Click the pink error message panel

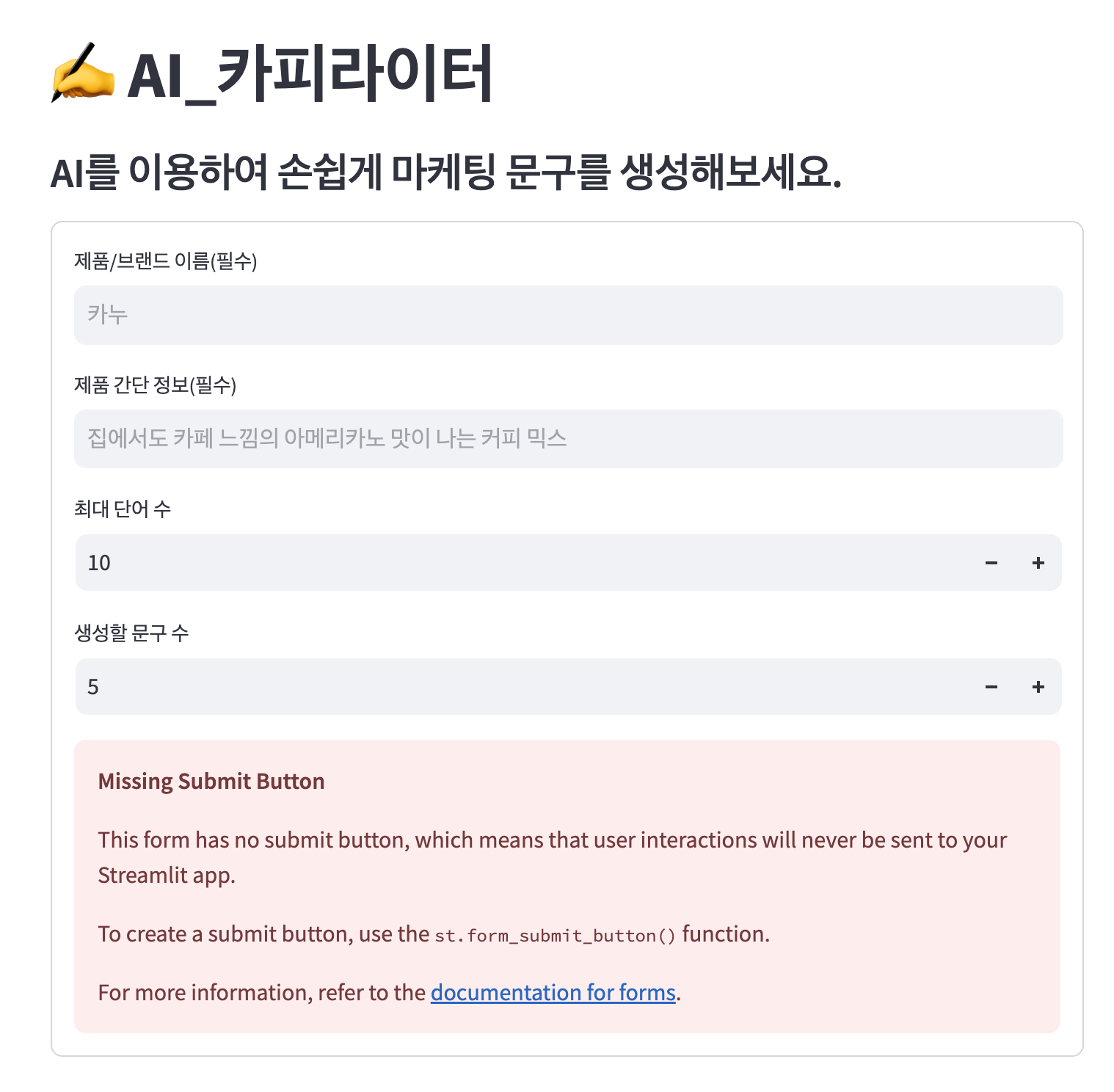pyautogui.click(x=568, y=887)
